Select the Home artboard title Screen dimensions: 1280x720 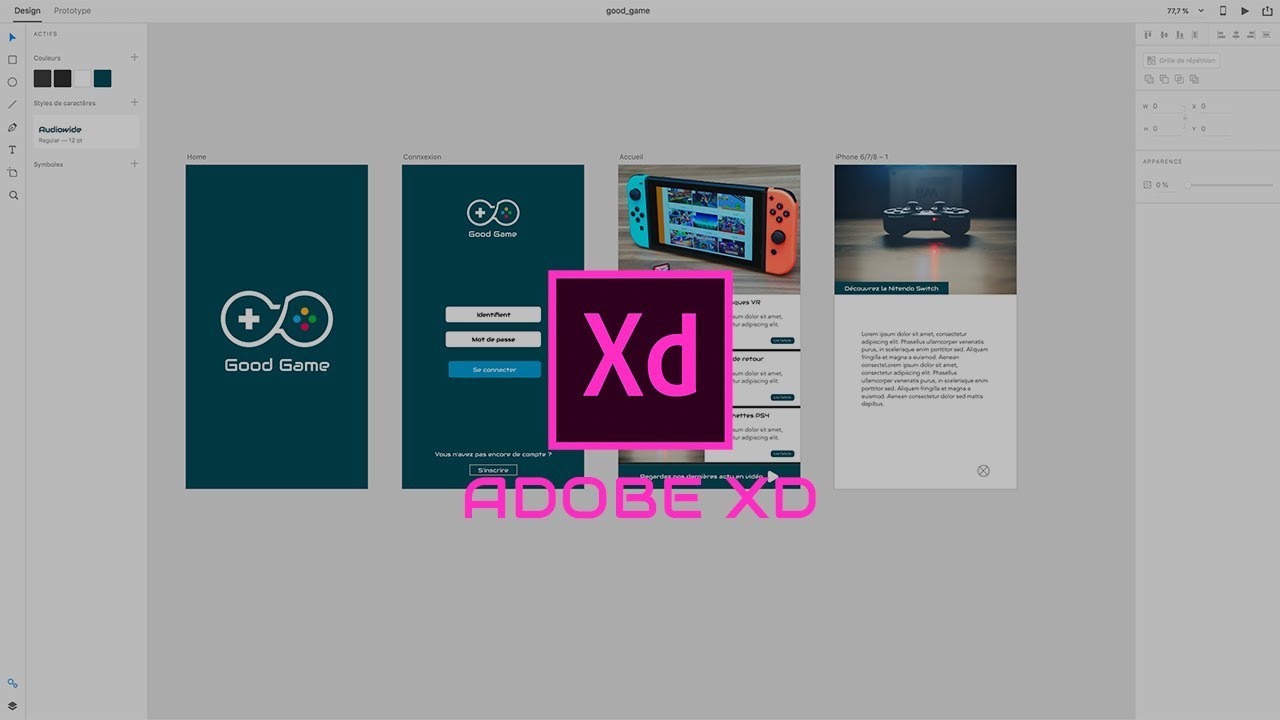click(196, 157)
